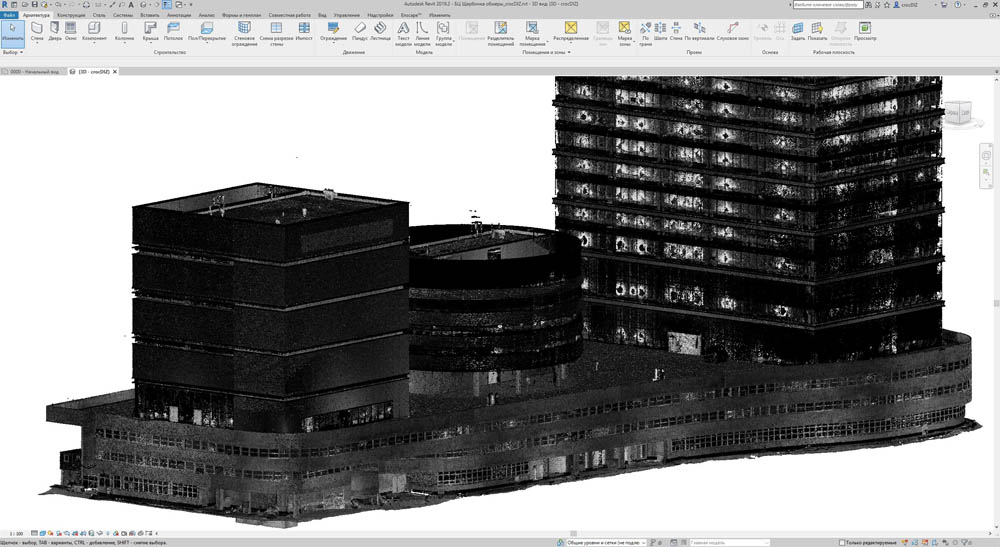Screen dimensions: 1000x547
Task: Click the Revit application logo
Action: coord(5,4)
